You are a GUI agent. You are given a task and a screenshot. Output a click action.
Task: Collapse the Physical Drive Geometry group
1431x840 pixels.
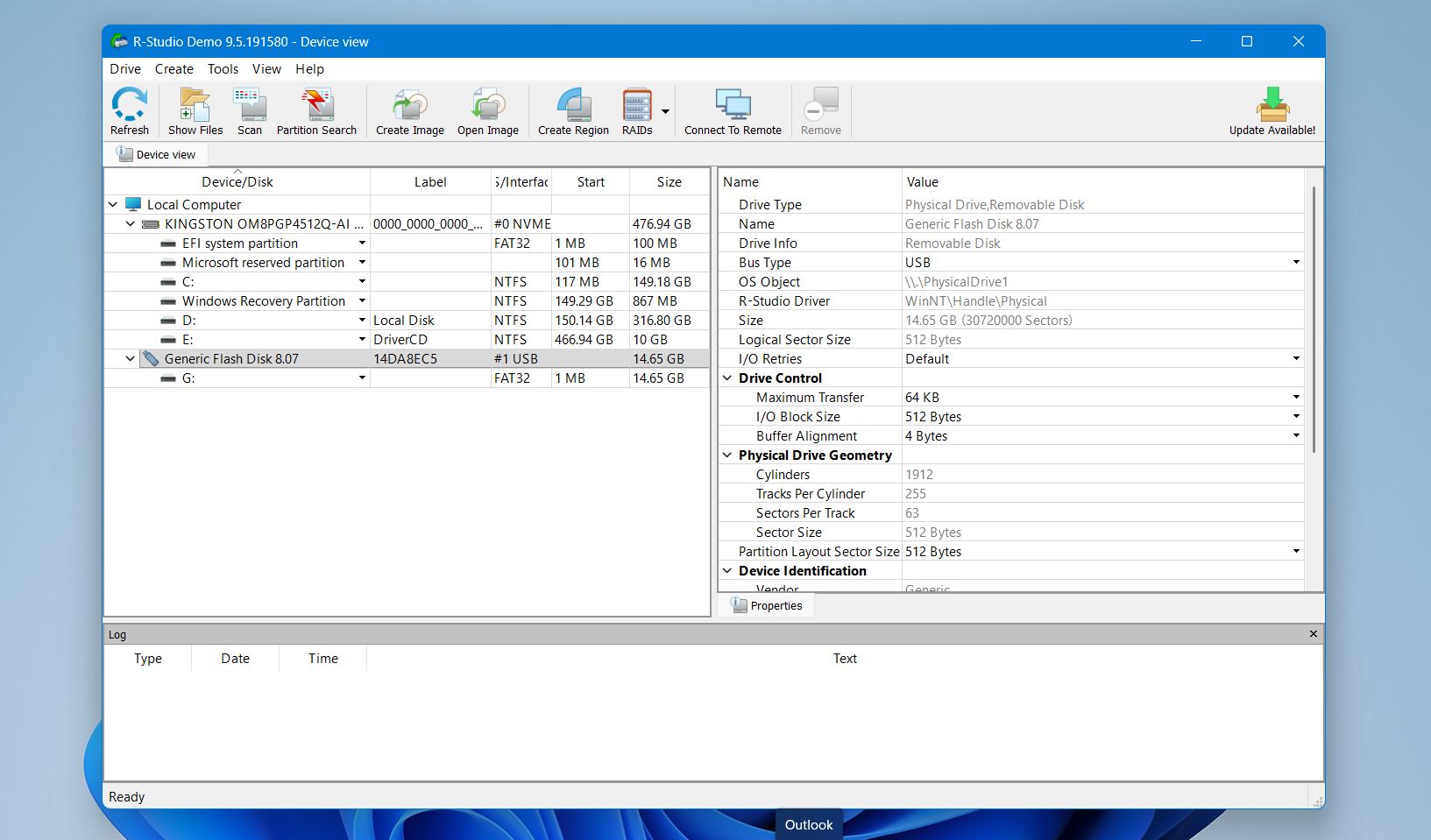(x=727, y=455)
